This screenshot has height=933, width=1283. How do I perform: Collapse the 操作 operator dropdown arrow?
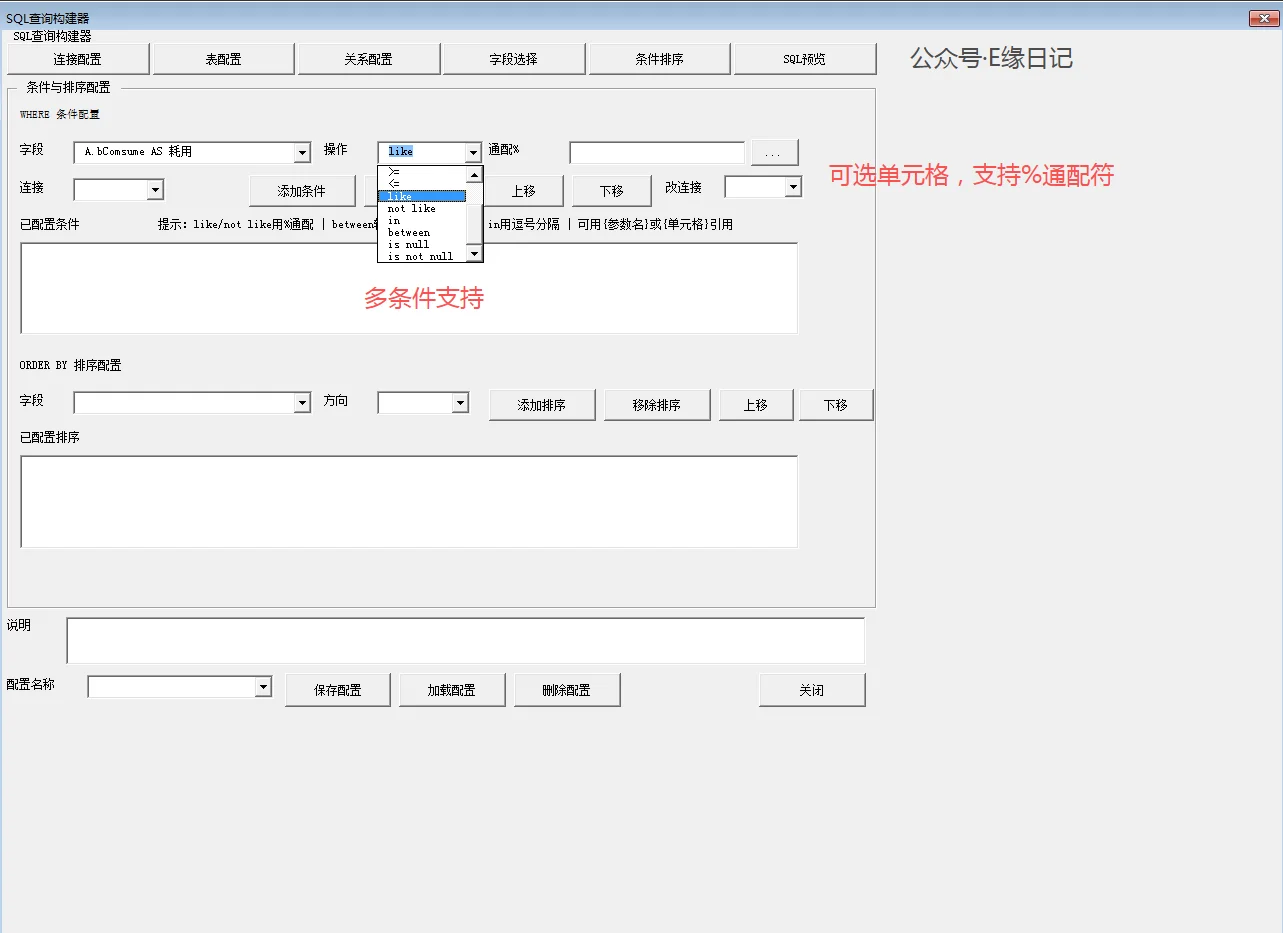tap(473, 152)
